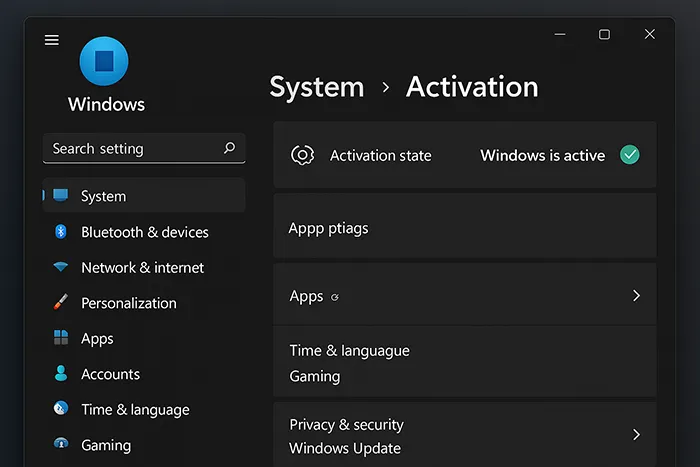Click in the Search setting field
Image resolution: width=700 pixels, height=467 pixels.
144,148
